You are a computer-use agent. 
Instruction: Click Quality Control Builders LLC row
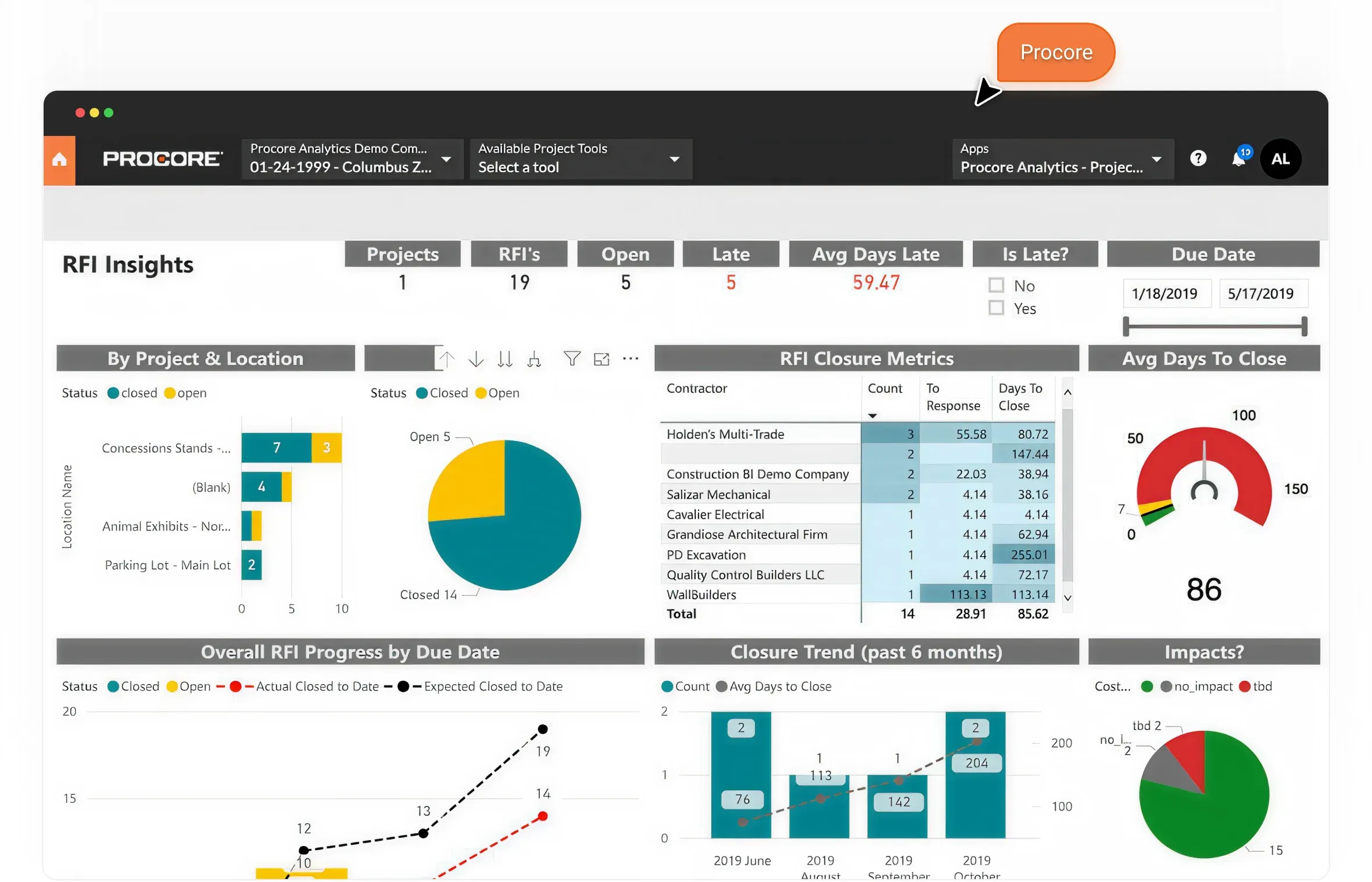[858, 575]
